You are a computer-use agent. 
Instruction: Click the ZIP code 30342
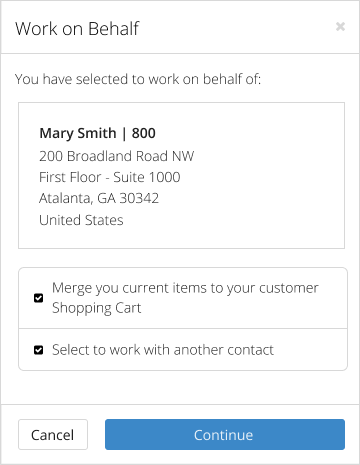click(139, 198)
